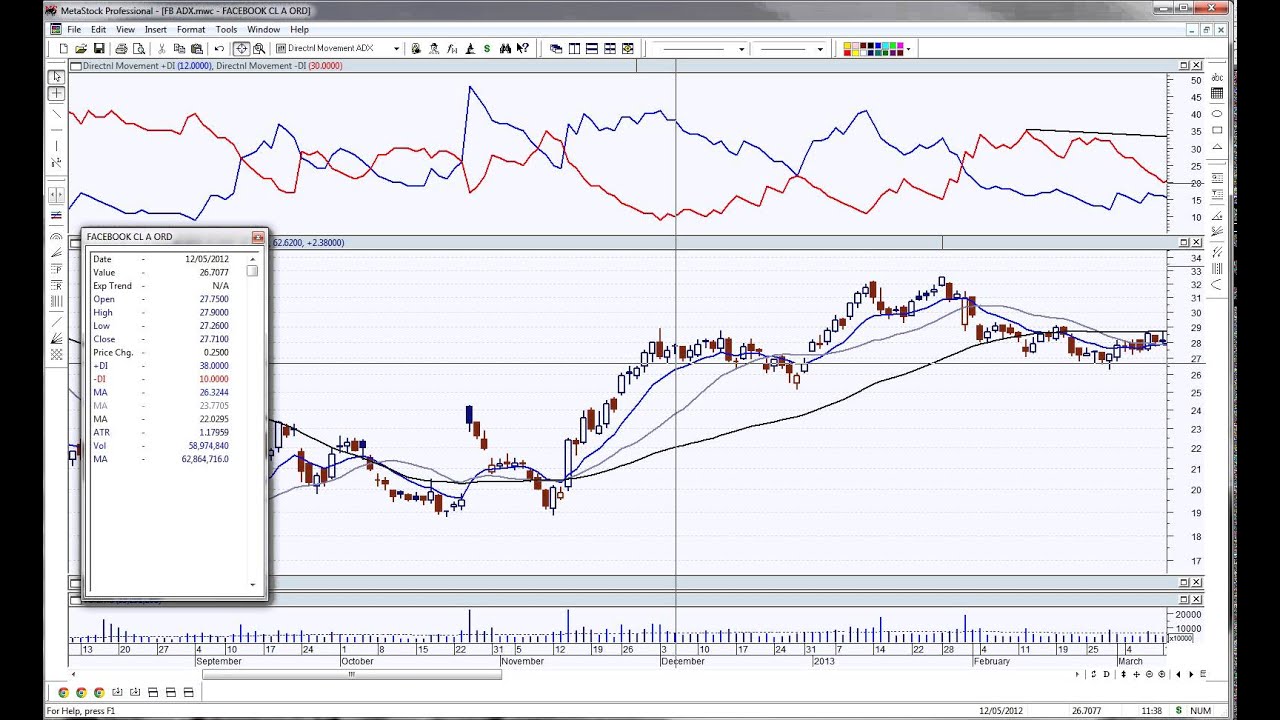Image resolution: width=1280 pixels, height=720 pixels.
Task: Click the tile windows horizontally icon
Action: pos(592,48)
